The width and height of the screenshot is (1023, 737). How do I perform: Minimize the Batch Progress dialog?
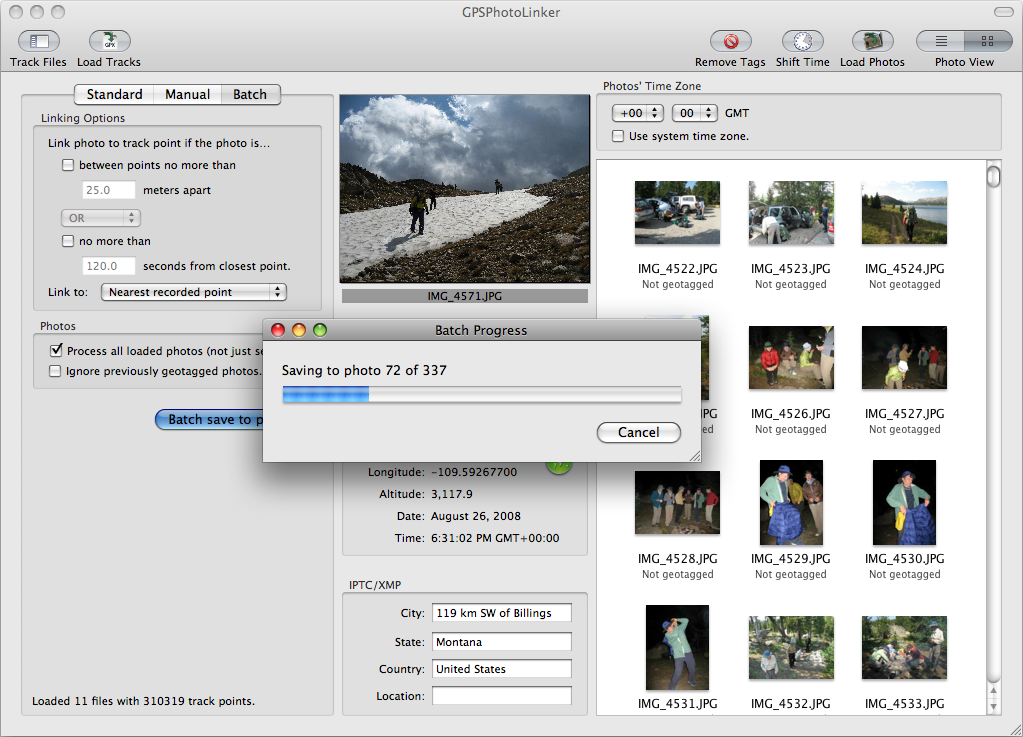(x=299, y=330)
